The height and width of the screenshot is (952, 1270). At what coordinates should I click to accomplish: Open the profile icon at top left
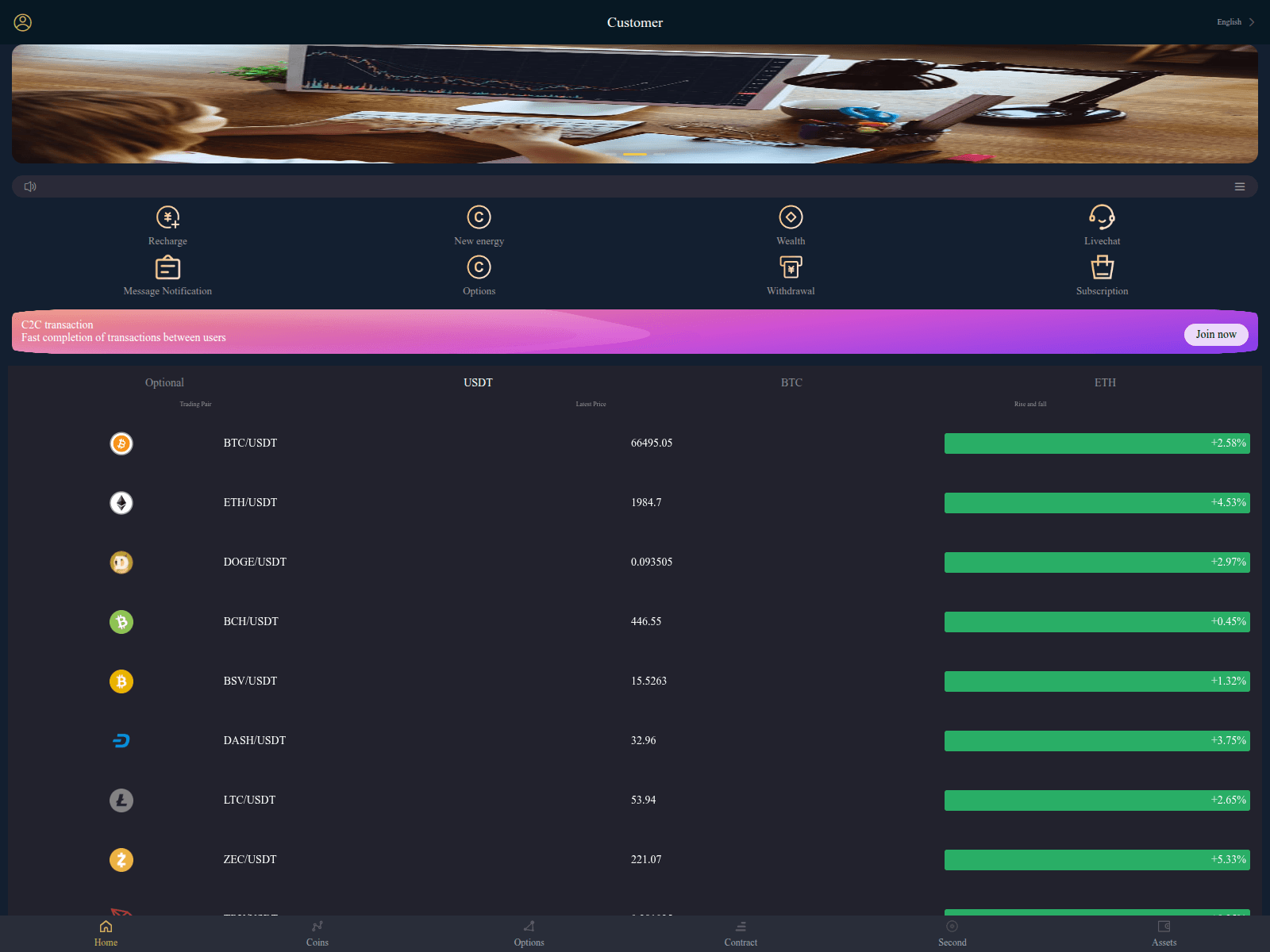(21, 22)
